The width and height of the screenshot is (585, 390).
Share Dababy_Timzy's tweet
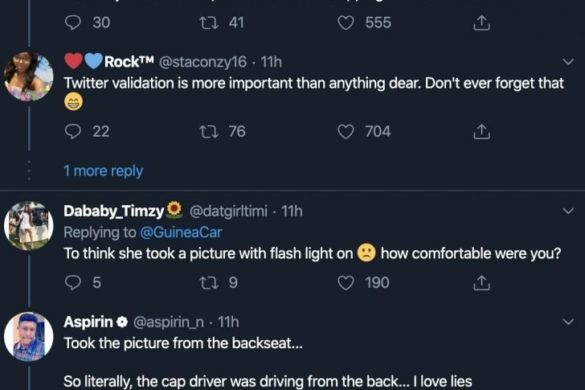[482, 283]
